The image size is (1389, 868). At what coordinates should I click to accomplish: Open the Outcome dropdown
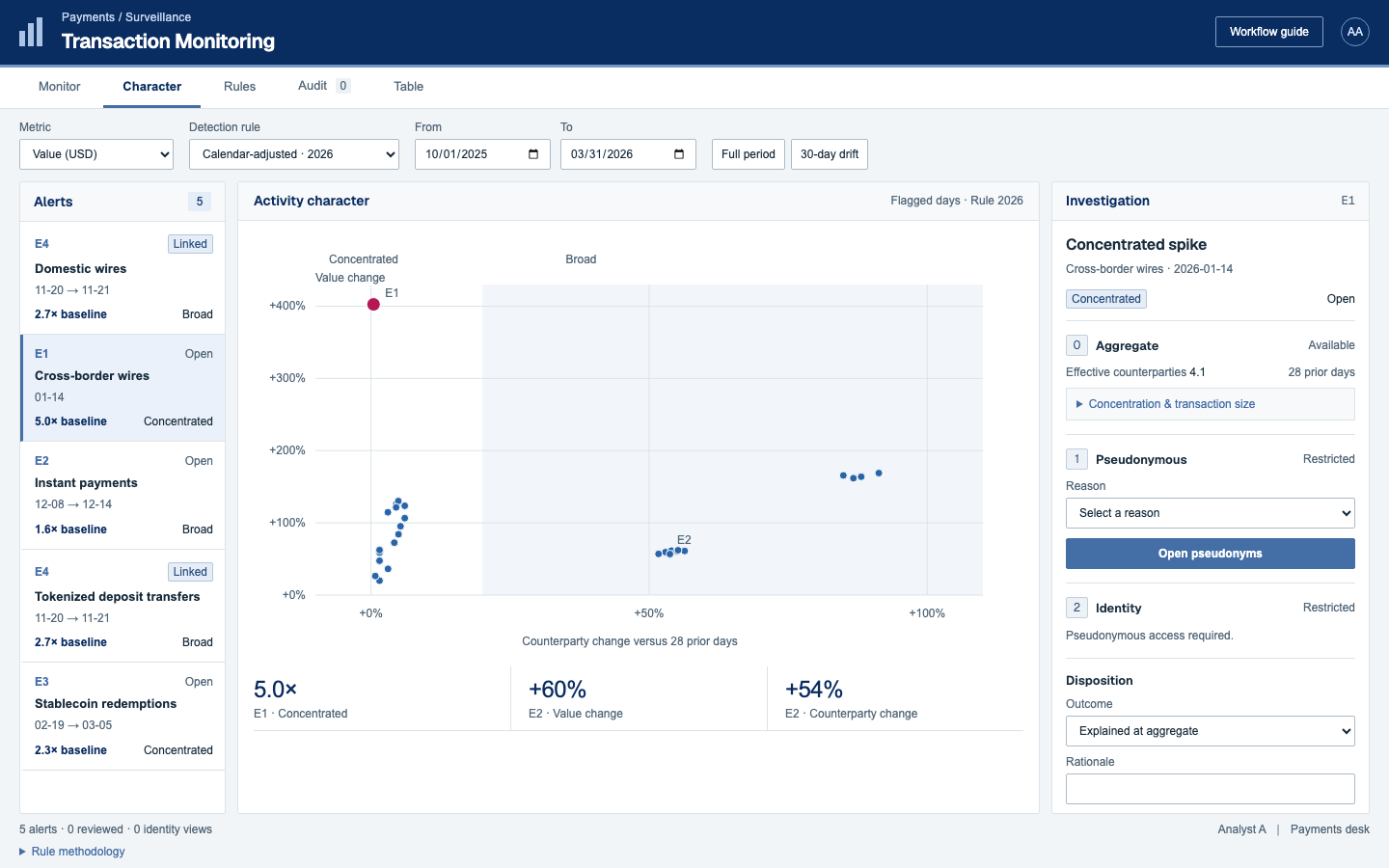pos(1210,731)
